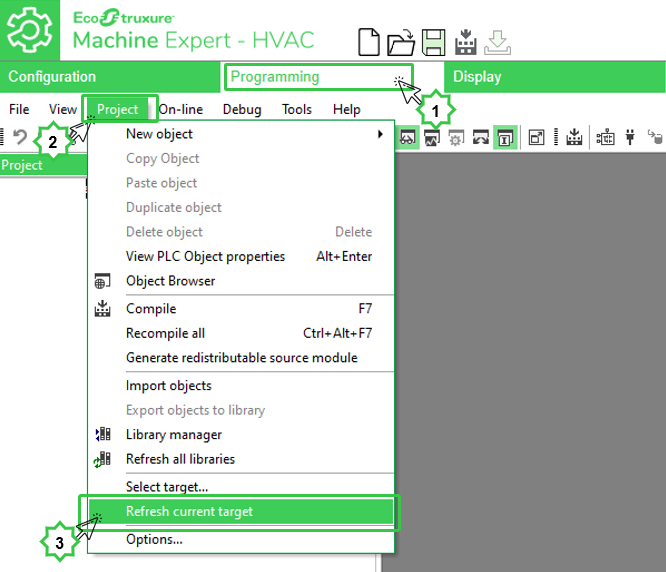
Task: Click the disabled Delete object entry
Action: coord(241,232)
